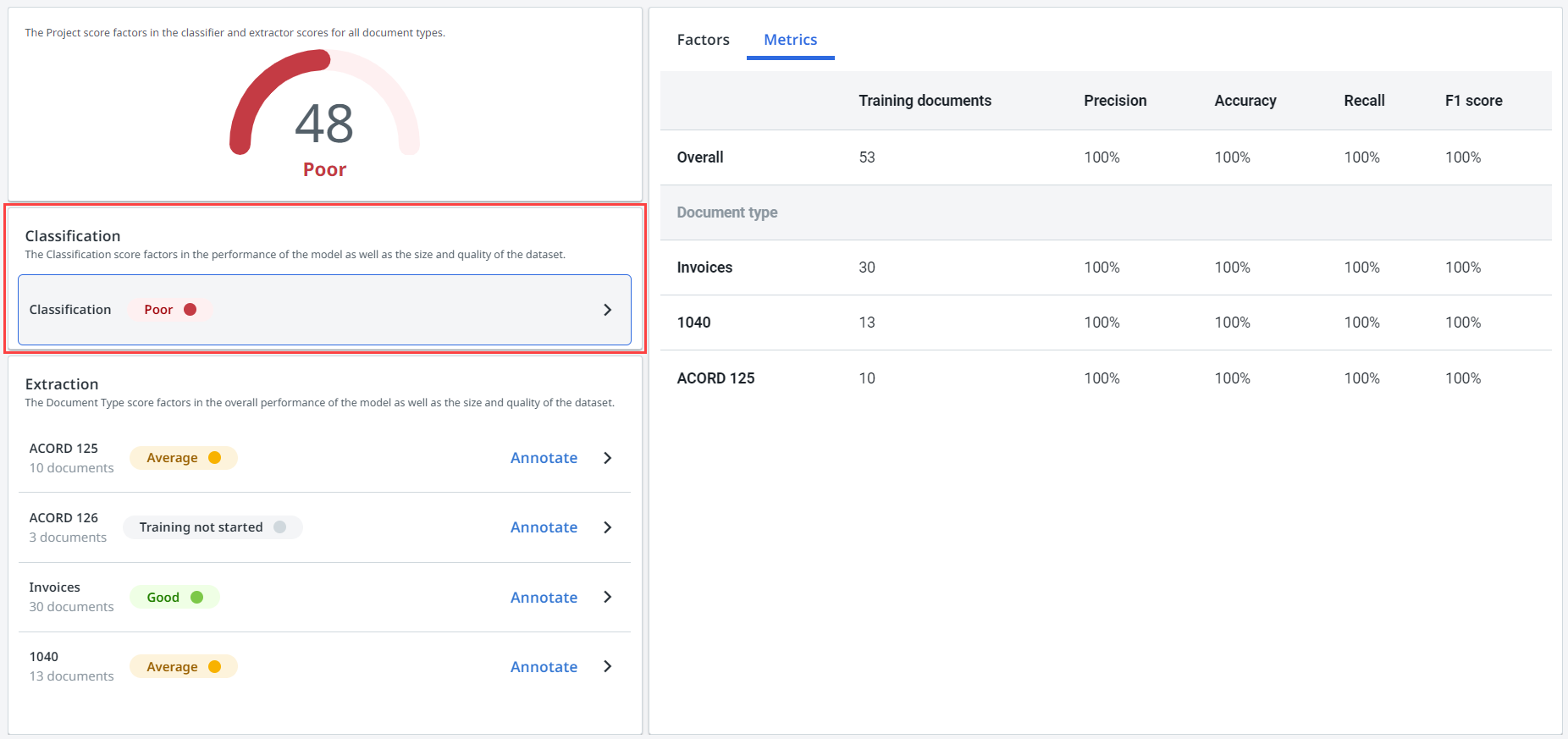Image resolution: width=1568 pixels, height=739 pixels.
Task: Annotate ACORD 125 documents
Action: [x=544, y=458]
